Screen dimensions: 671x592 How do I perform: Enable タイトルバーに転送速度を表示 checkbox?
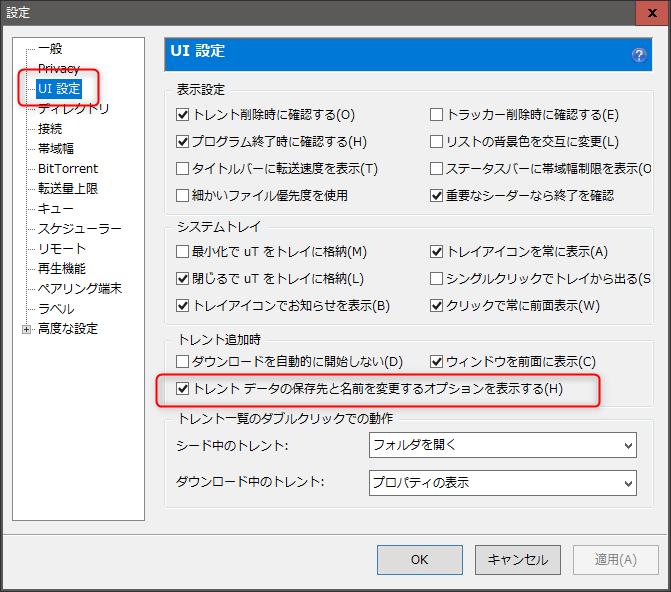pos(183,169)
